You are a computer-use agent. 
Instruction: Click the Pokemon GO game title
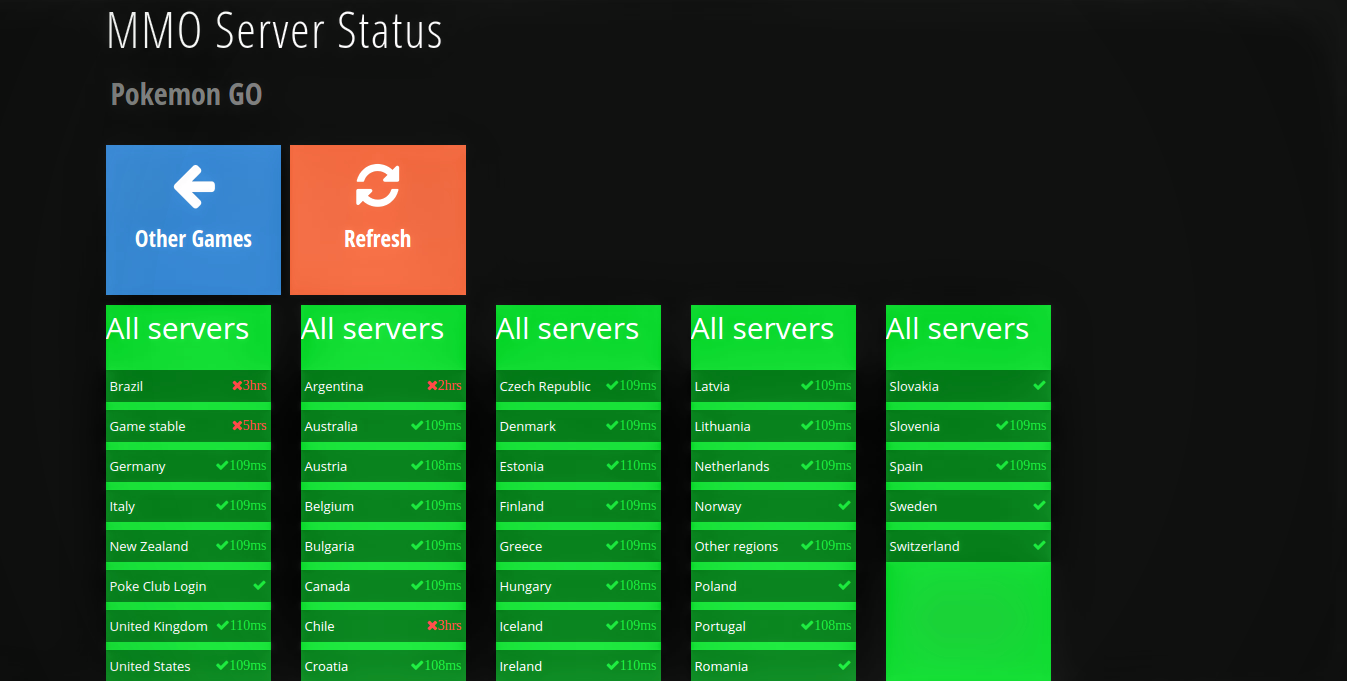click(x=186, y=94)
